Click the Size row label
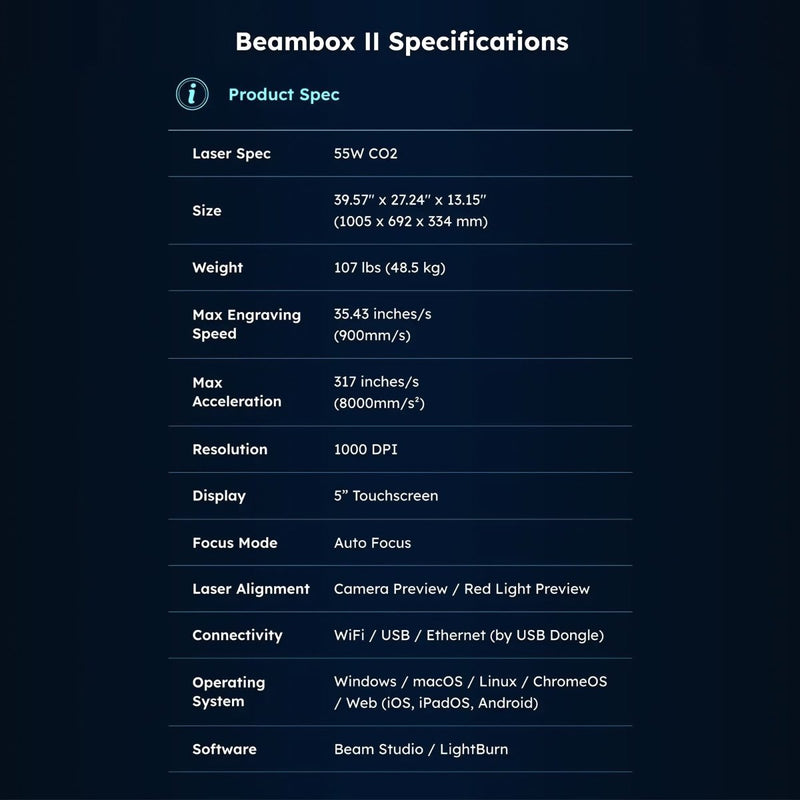The height and width of the screenshot is (800, 800). click(x=207, y=210)
